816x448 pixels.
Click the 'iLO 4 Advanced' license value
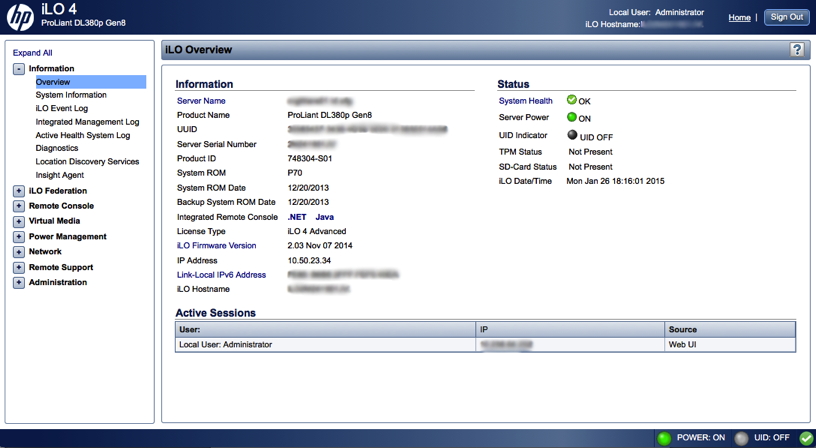[x=316, y=232]
